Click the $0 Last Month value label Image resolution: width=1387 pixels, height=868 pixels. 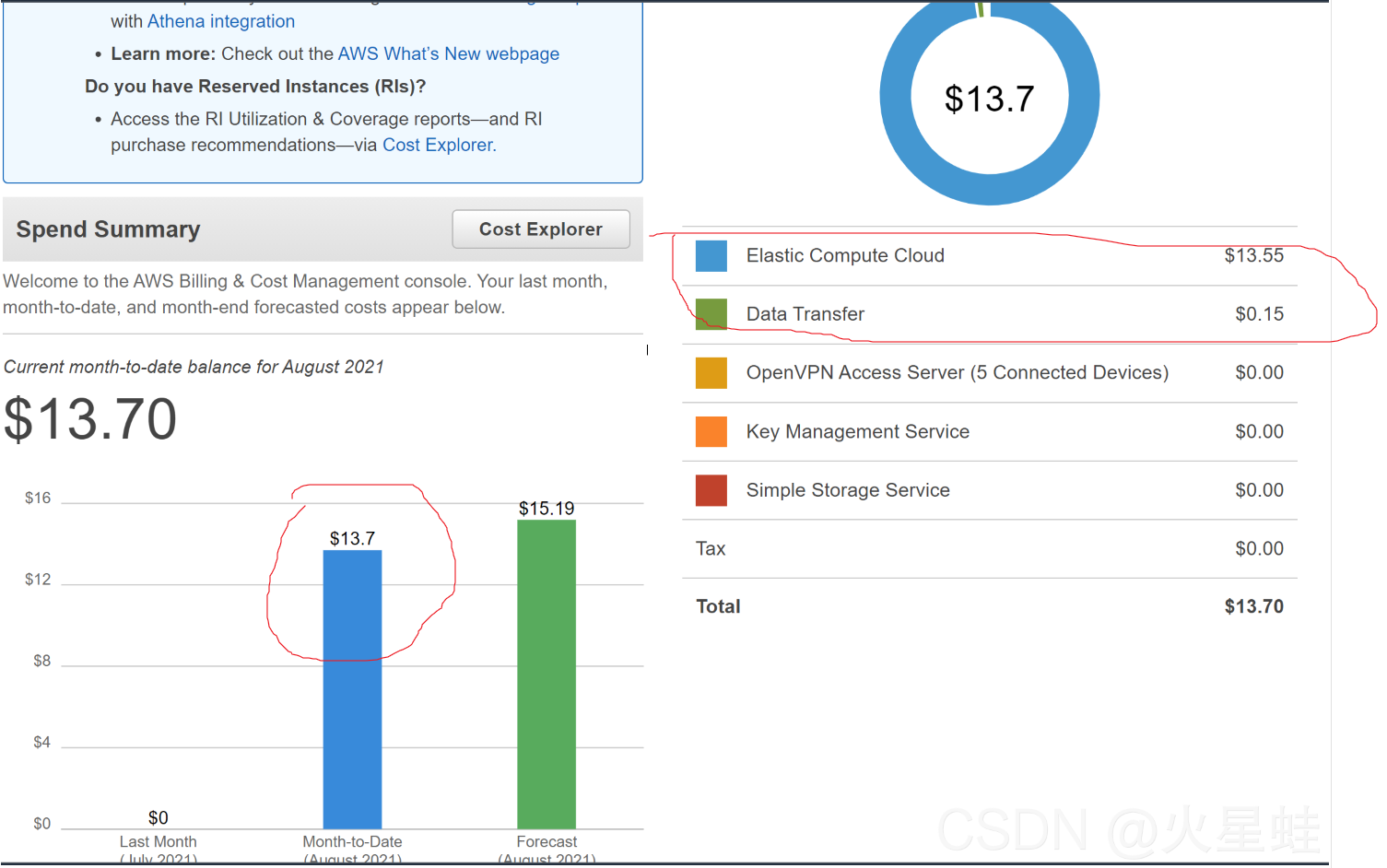coord(158,817)
